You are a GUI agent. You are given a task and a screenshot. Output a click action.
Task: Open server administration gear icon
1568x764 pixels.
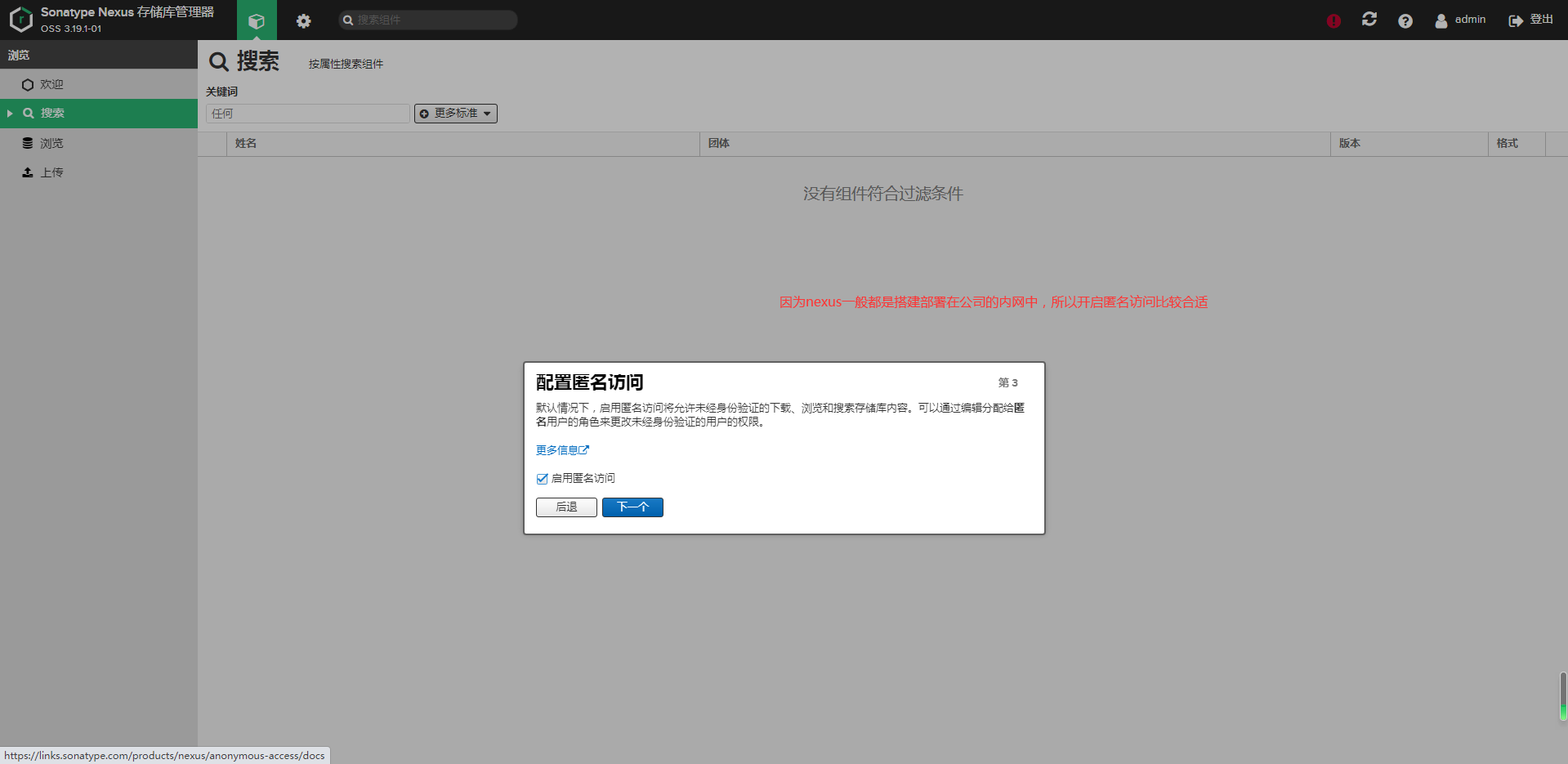(x=304, y=20)
